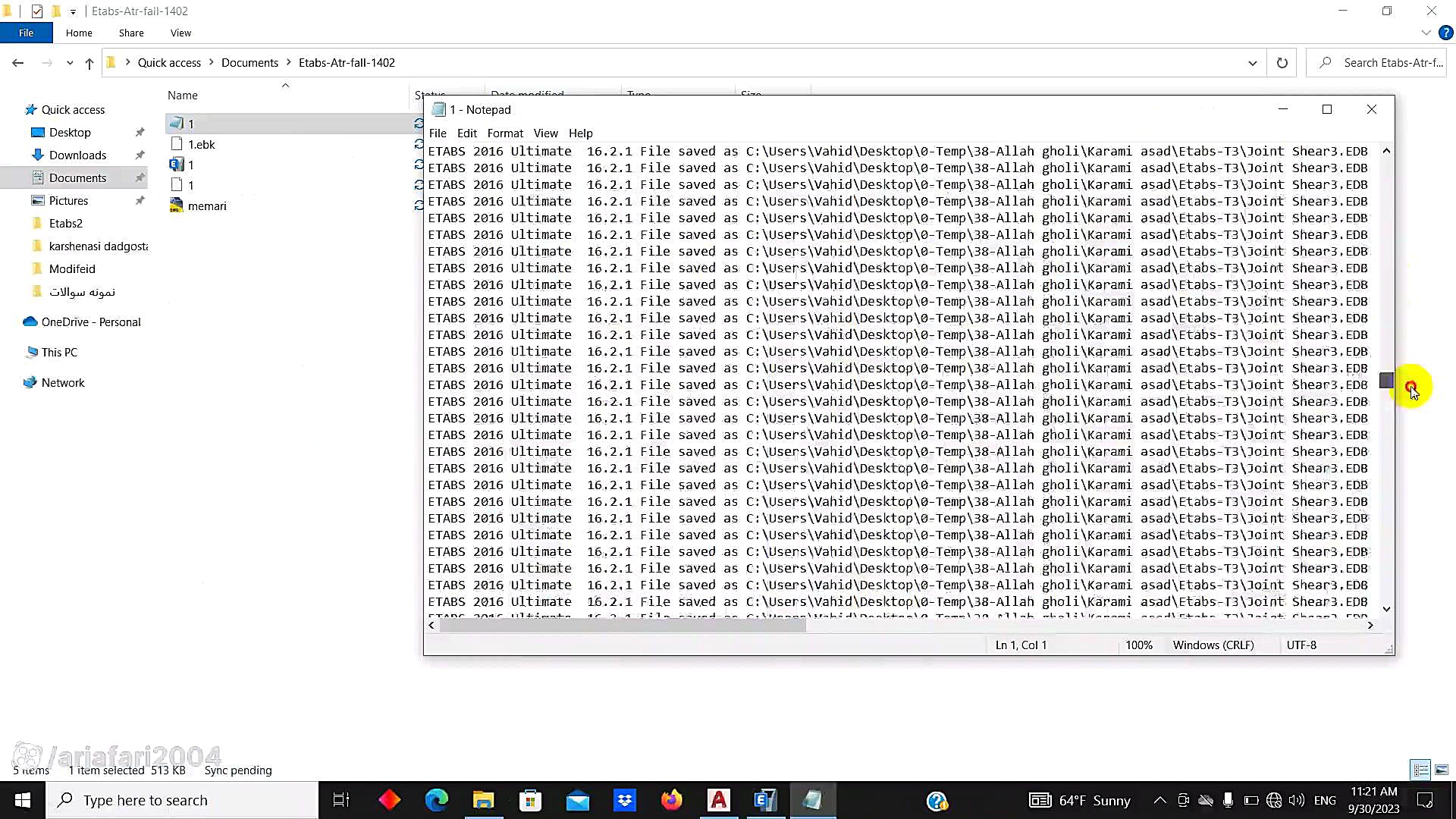Open the ETABS taskbar icon
Image resolution: width=1456 pixels, height=819 pixels.
[x=766, y=800]
